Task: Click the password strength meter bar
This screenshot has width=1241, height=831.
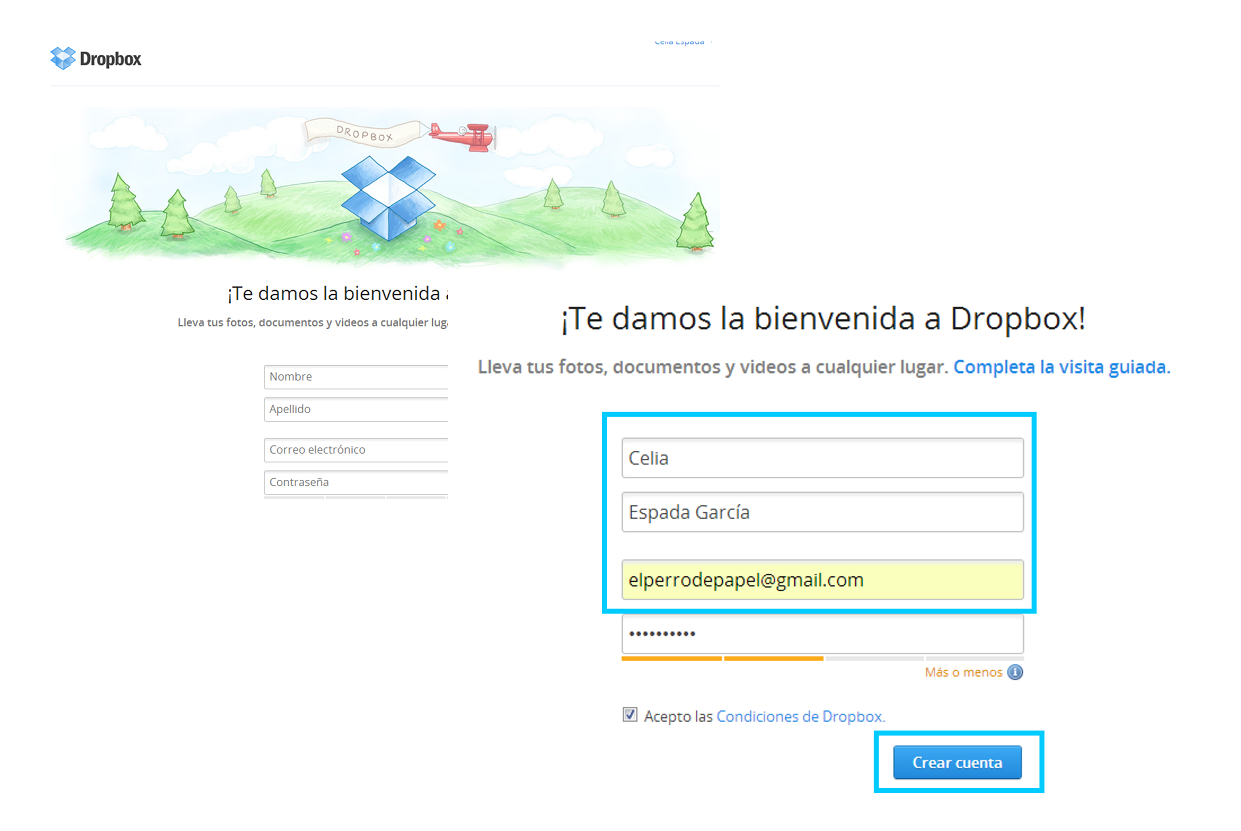Action: pos(822,658)
